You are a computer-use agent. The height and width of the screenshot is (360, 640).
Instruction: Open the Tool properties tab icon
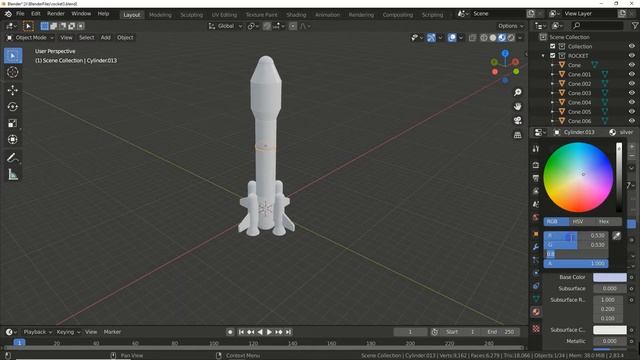(x=536, y=149)
